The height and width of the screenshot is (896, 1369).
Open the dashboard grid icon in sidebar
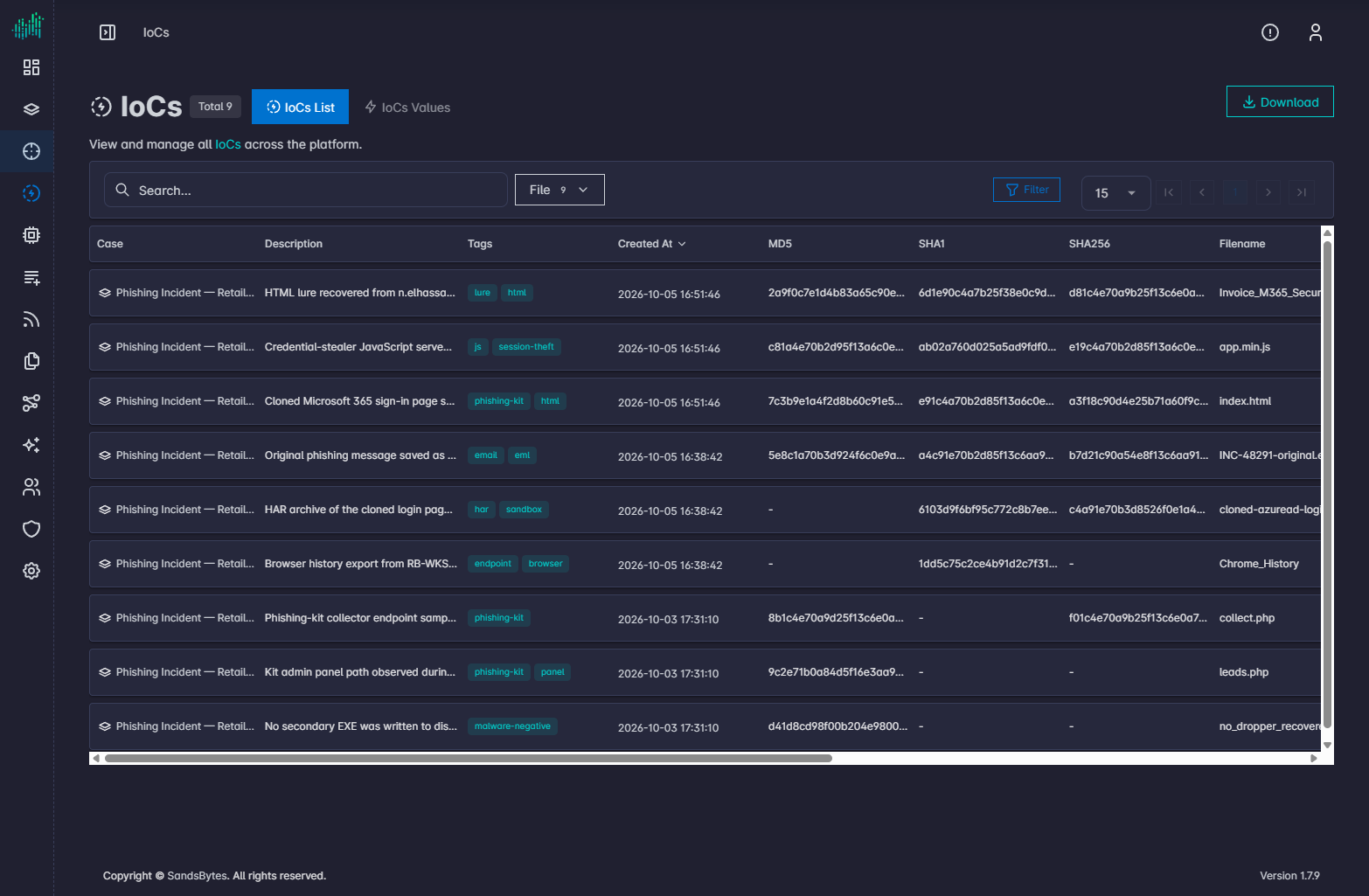[31, 67]
